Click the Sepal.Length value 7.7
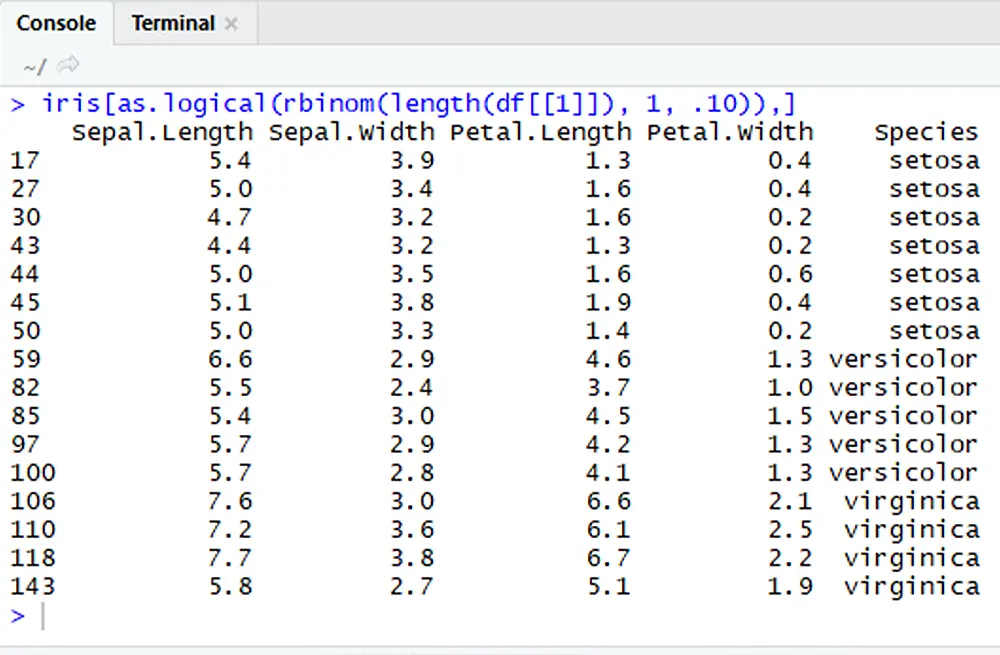Viewport: 1000px width, 655px height. tap(230, 557)
